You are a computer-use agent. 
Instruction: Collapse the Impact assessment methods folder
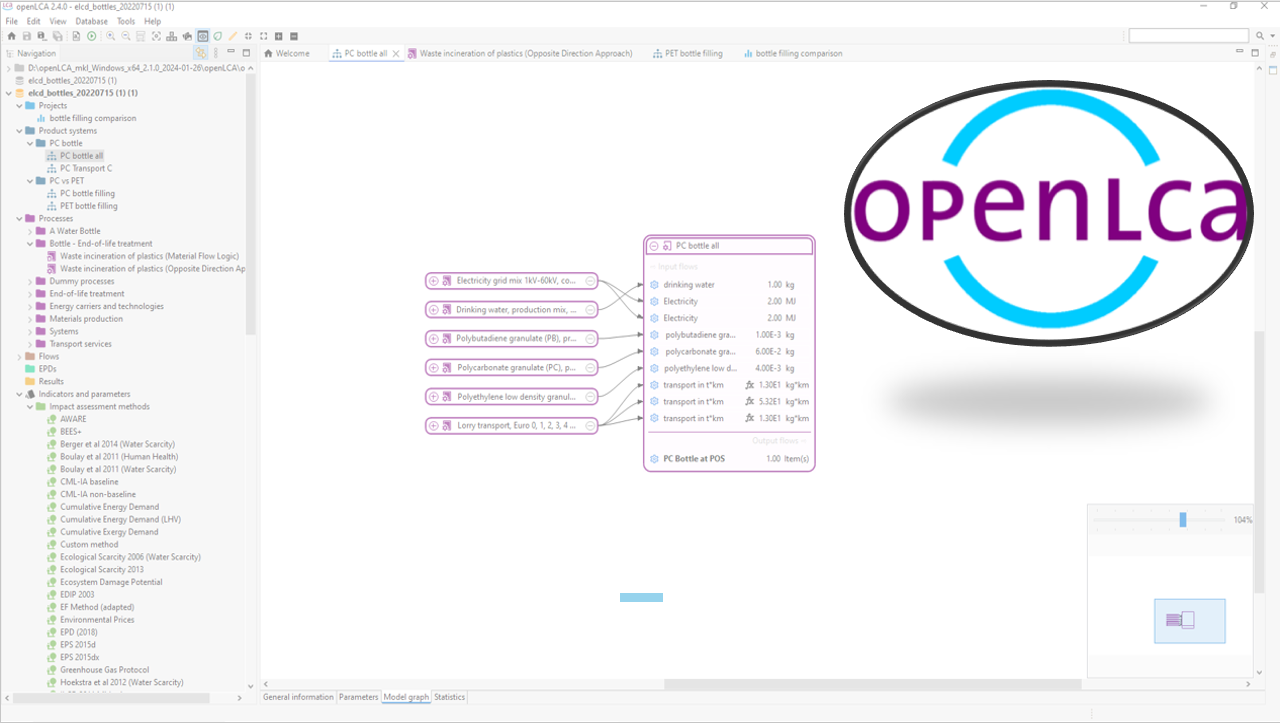point(30,407)
